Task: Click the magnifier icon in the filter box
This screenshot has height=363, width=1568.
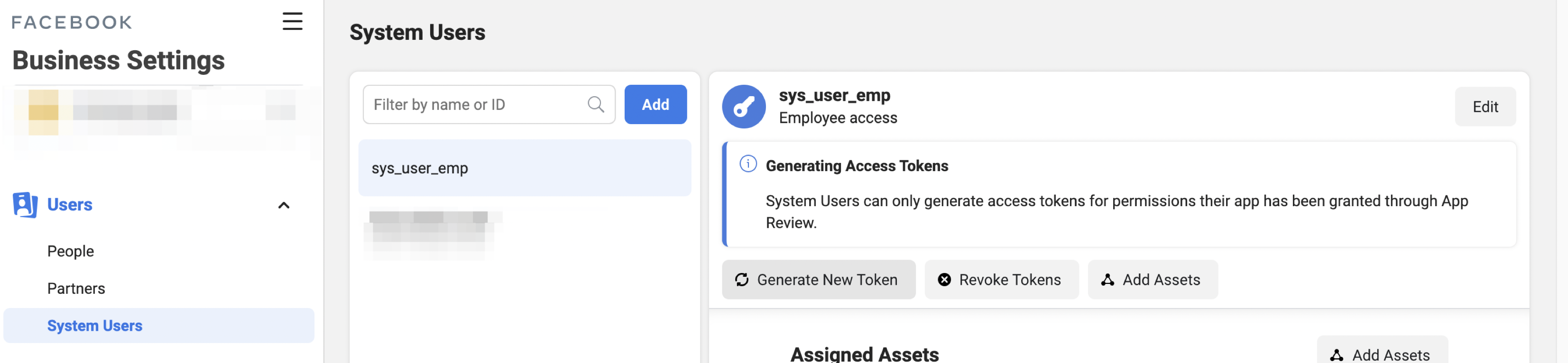Action: tap(595, 105)
